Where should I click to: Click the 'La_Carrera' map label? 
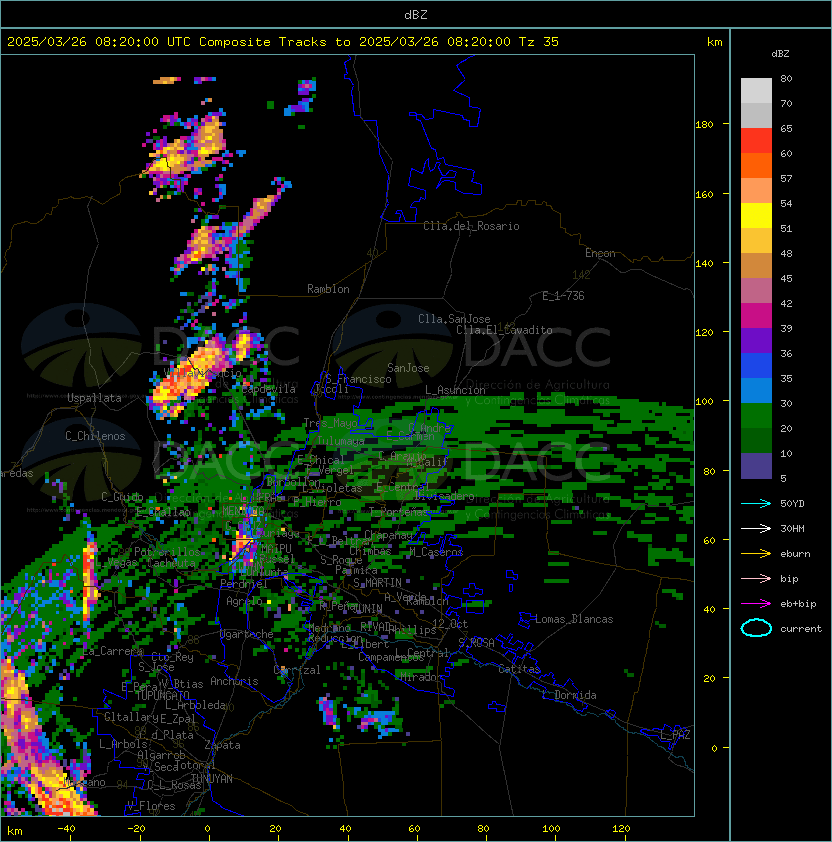point(113,651)
